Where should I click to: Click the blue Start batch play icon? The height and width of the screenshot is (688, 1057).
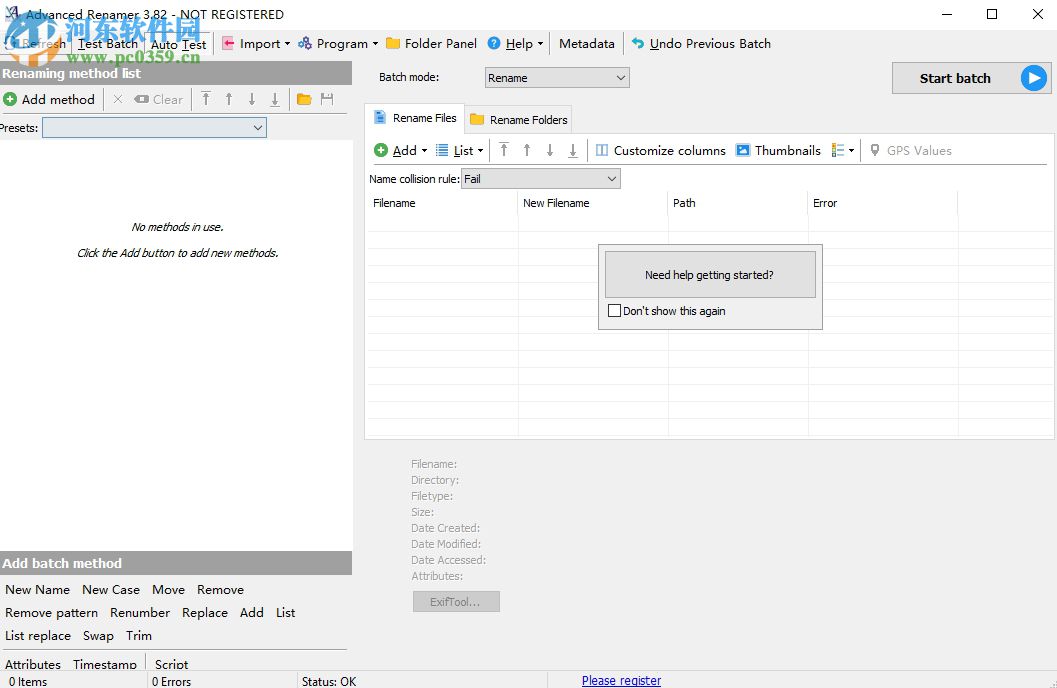[x=1033, y=78]
